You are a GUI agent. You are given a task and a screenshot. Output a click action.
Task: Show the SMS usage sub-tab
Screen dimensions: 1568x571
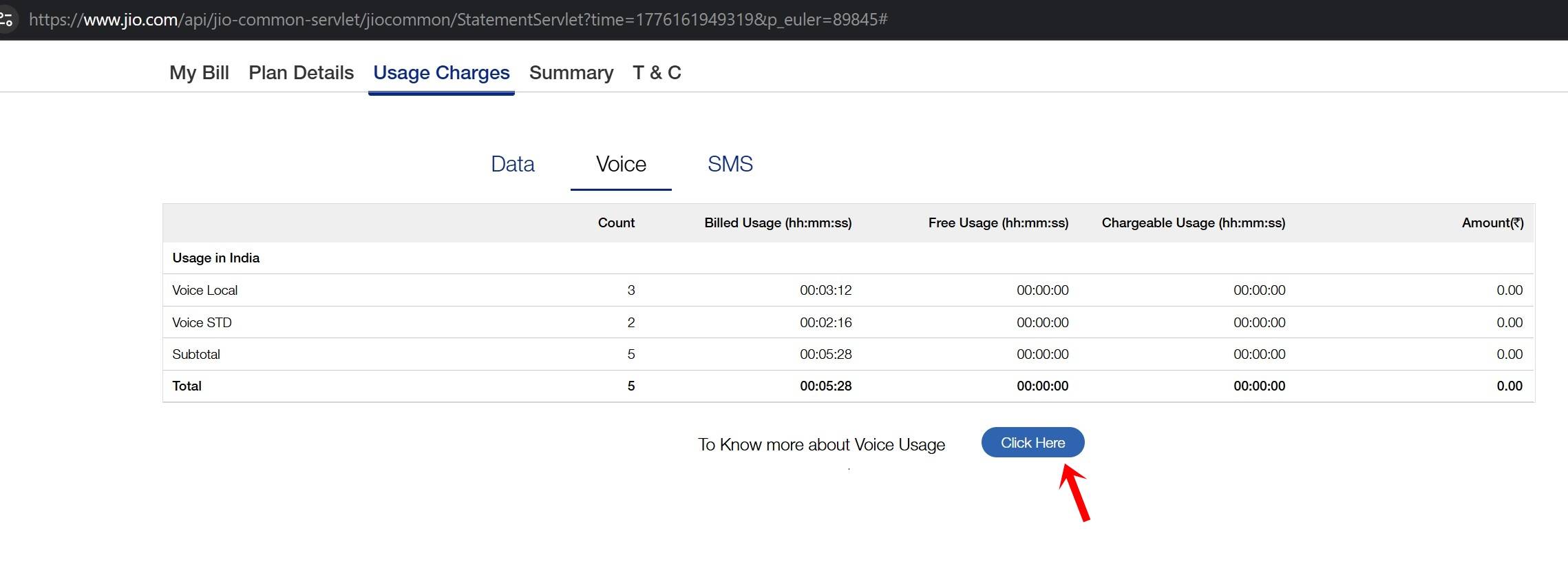pos(730,164)
